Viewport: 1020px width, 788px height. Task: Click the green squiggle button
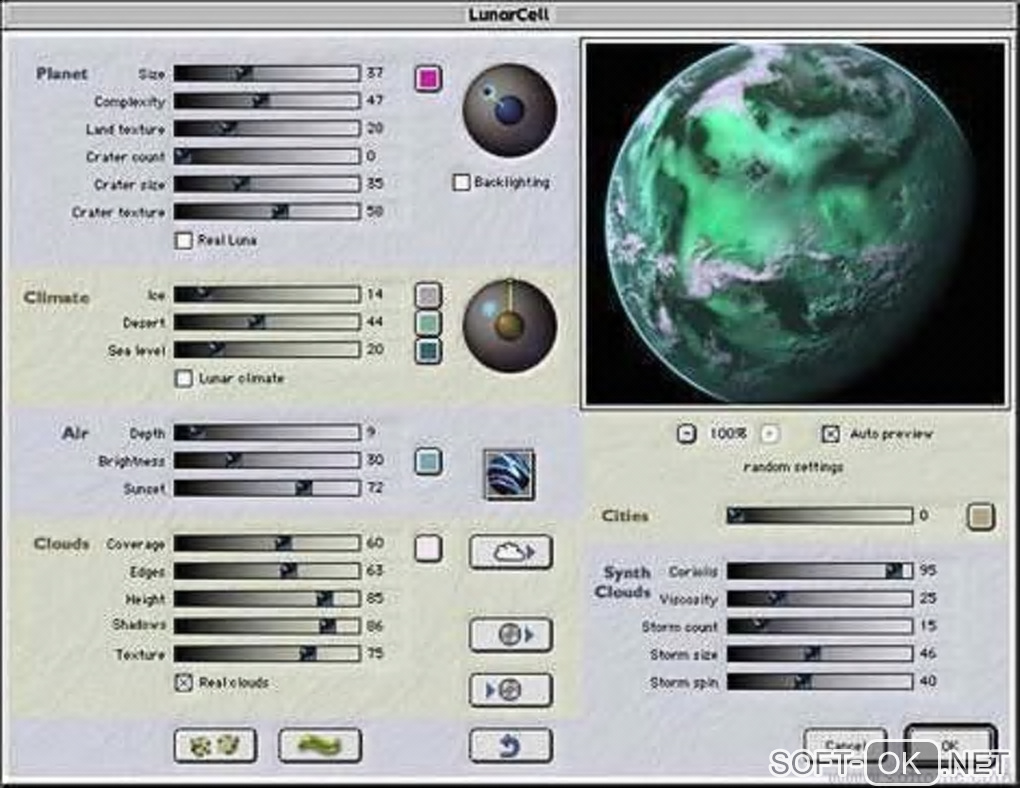319,745
